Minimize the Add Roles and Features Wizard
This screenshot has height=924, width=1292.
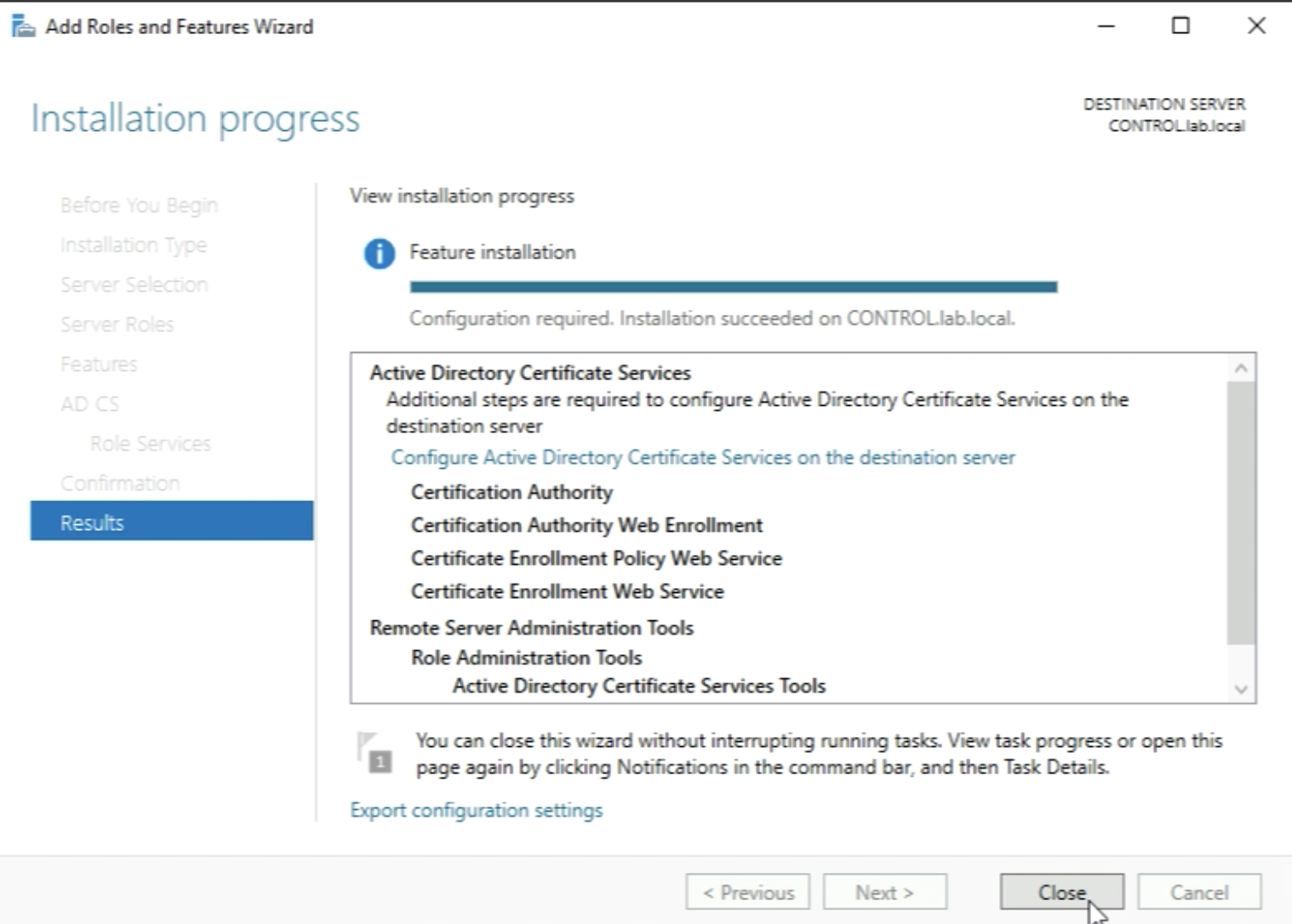coord(1106,26)
